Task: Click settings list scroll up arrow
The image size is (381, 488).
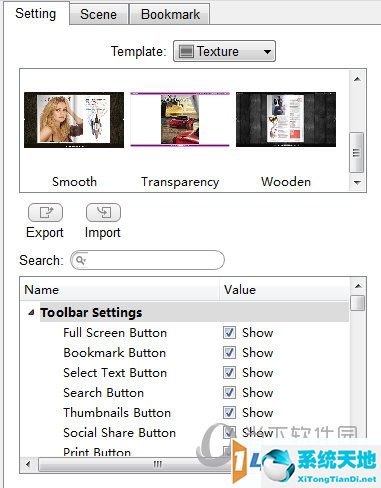Action: pyautogui.click(x=358, y=286)
